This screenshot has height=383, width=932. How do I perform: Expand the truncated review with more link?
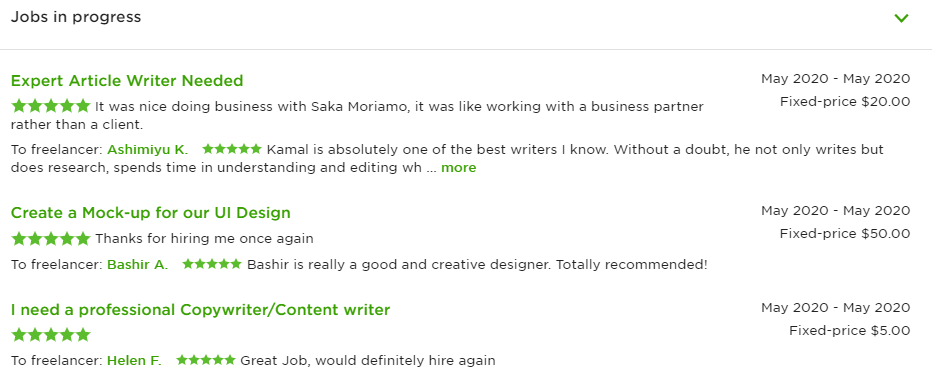[x=458, y=168]
